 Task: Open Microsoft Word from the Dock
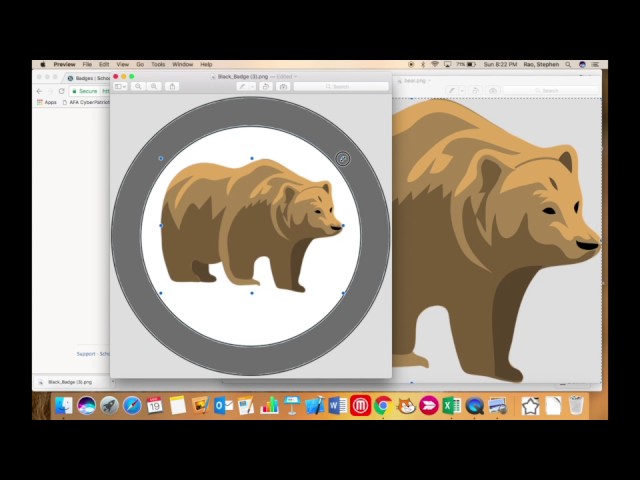tap(338, 406)
